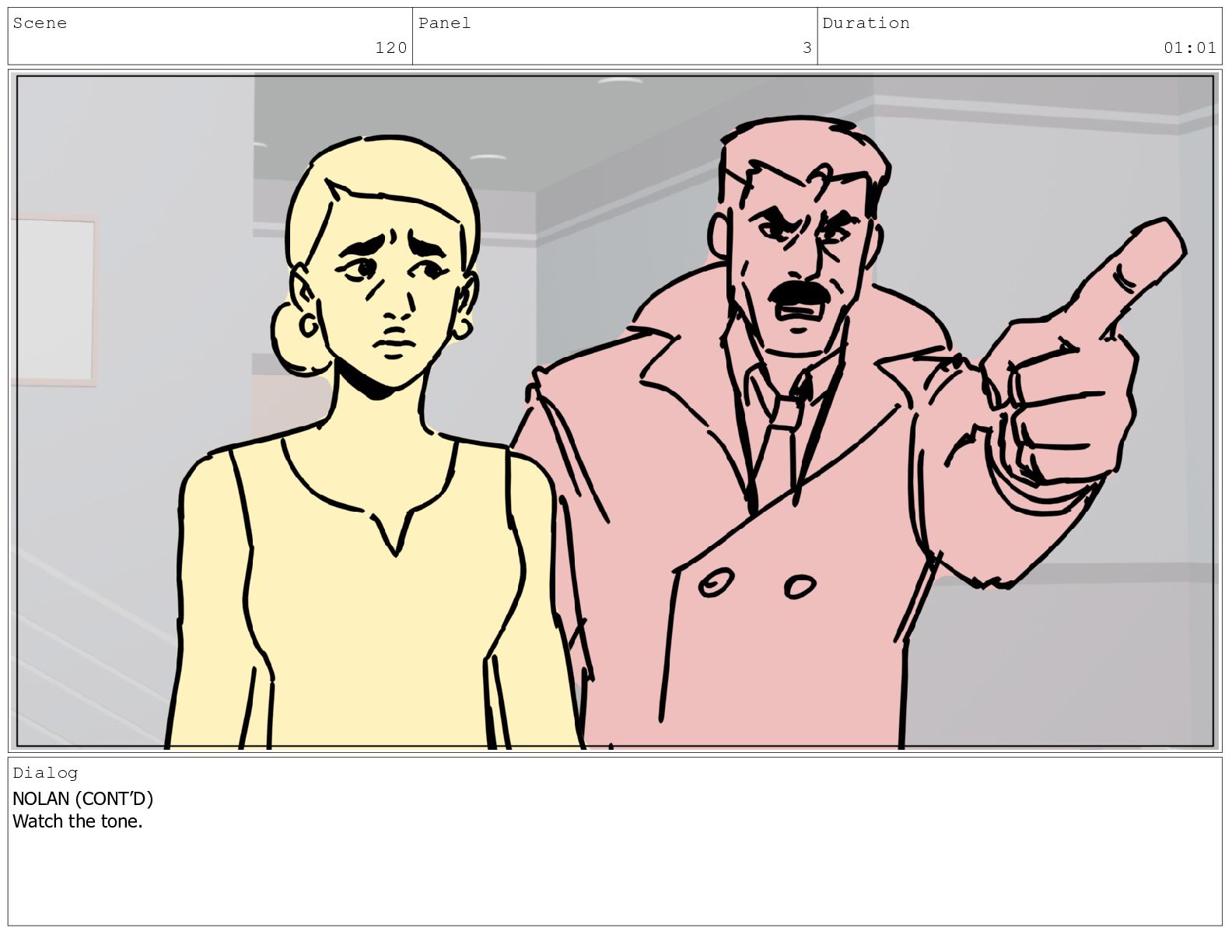Select the panel number 3
This screenshot has width=1232, height=952.
coord(807,48)
